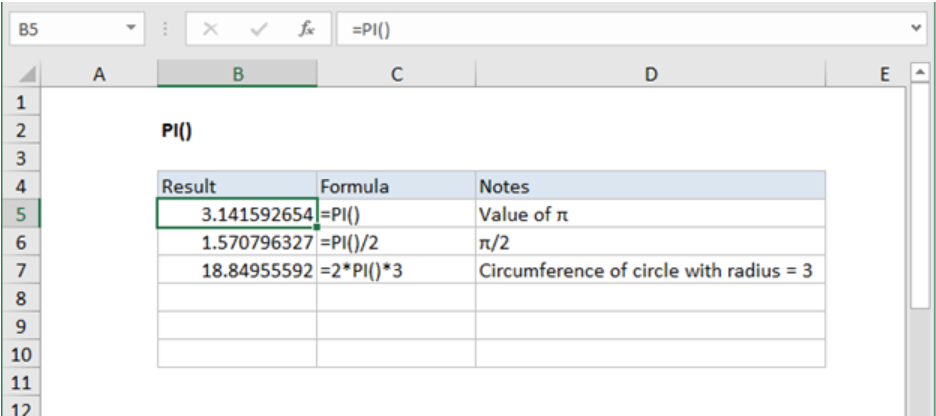The height and width of the screenshot is (416, 936).
Task: Click the Notes header cell
Action: click(650, 186)
